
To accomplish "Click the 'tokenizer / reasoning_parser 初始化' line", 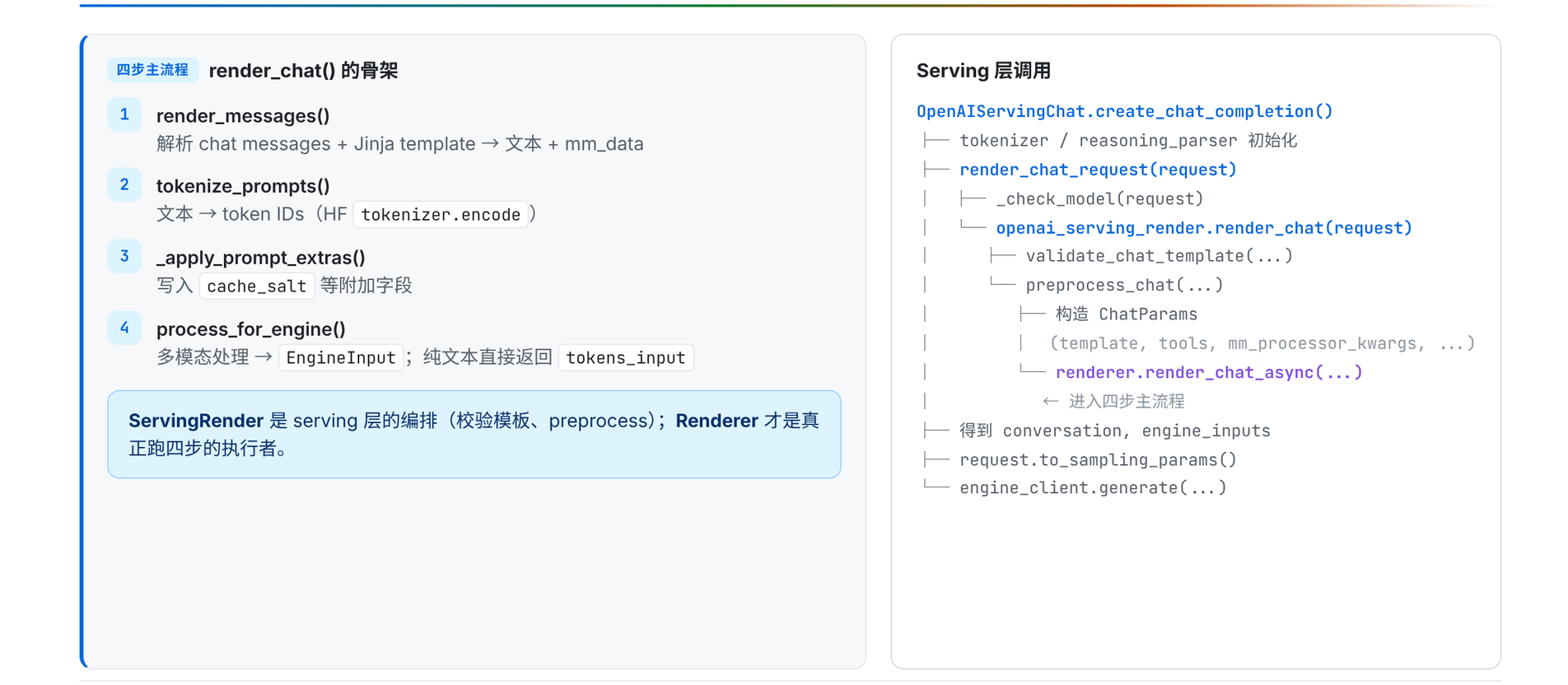I will tap(1128, 141).
